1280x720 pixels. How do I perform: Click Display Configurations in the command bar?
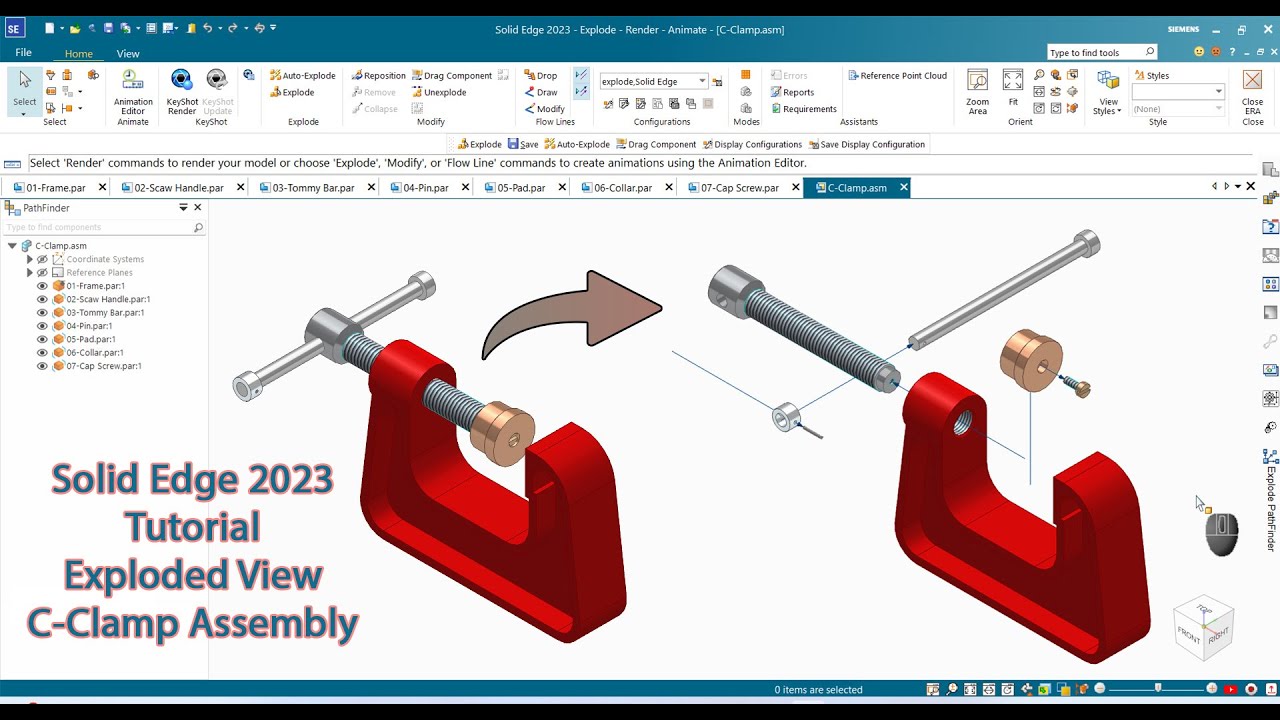click(x=752, y=144)
